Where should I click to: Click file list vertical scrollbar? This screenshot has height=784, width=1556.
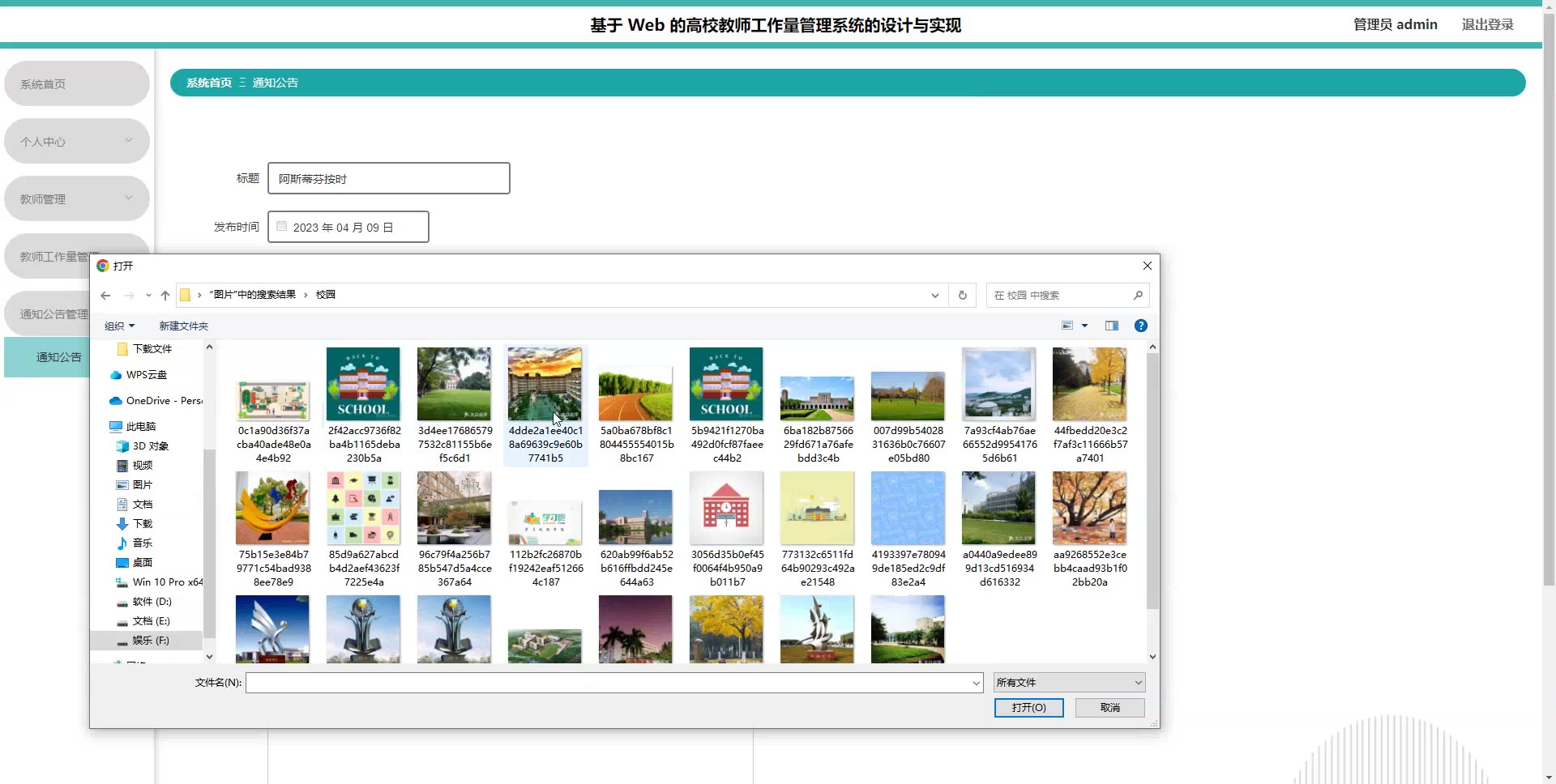click(x=1152, y=482)
